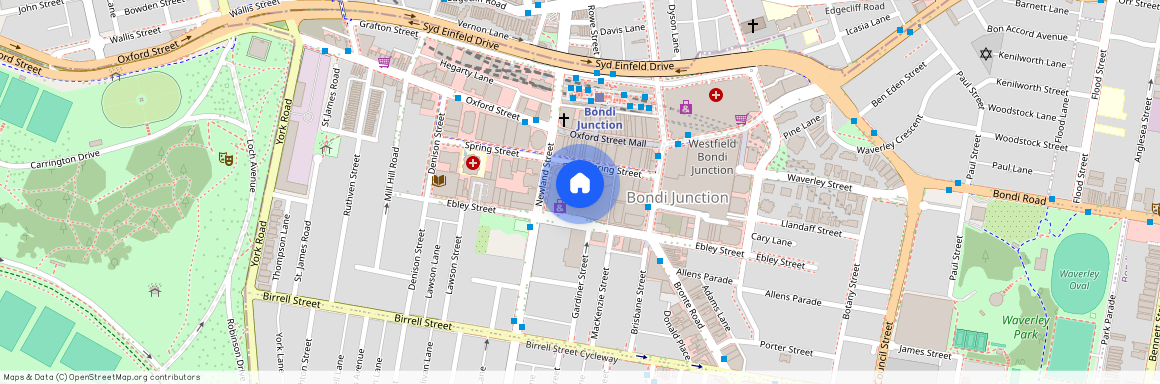Select the Waverley Park label

click(x=1025, y=327)
